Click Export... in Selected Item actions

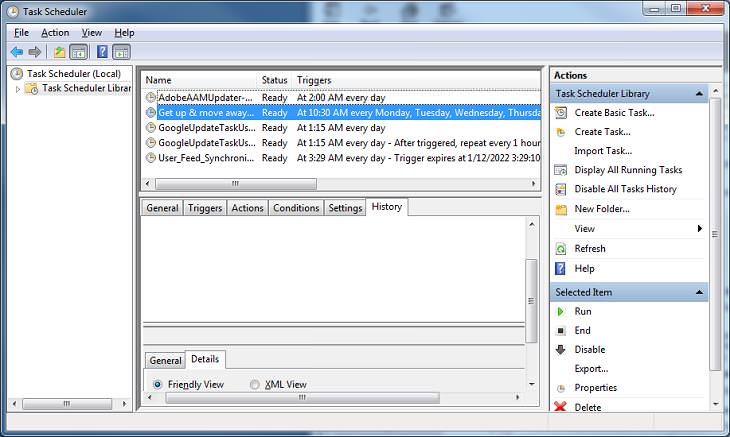591,369
